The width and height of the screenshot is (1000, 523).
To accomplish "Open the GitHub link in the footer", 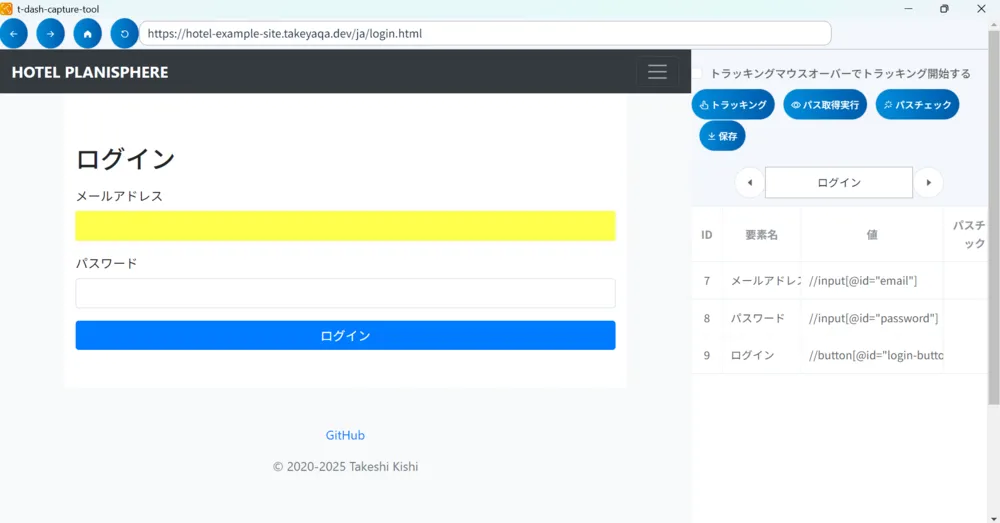I will (345, 436).
